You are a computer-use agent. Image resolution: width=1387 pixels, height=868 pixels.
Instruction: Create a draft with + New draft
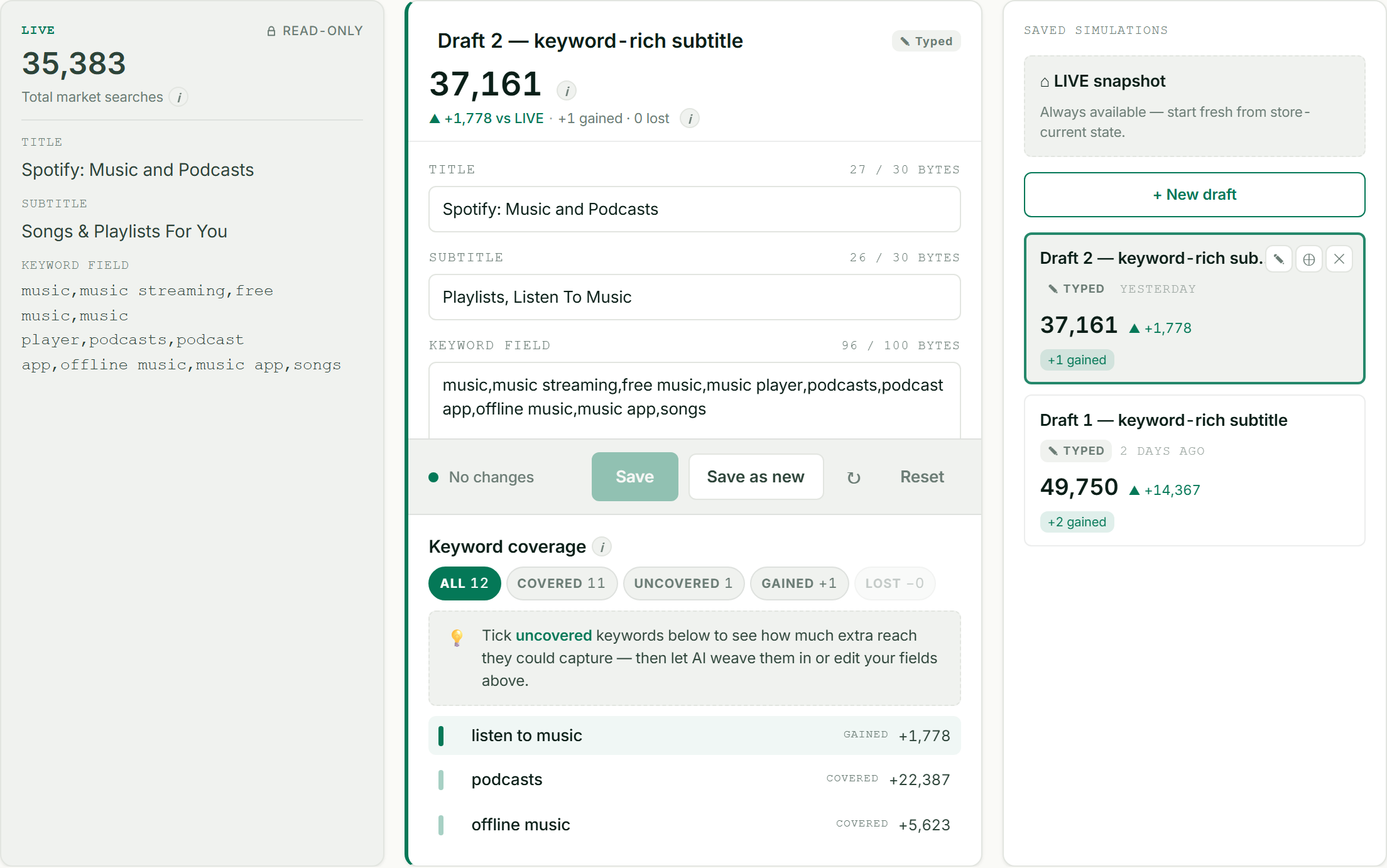click(x=1194, y=195)
